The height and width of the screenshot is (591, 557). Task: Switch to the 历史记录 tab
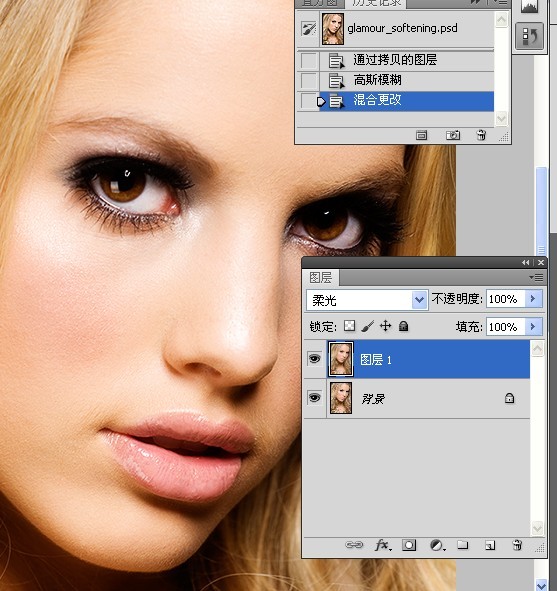pos(375,3)
